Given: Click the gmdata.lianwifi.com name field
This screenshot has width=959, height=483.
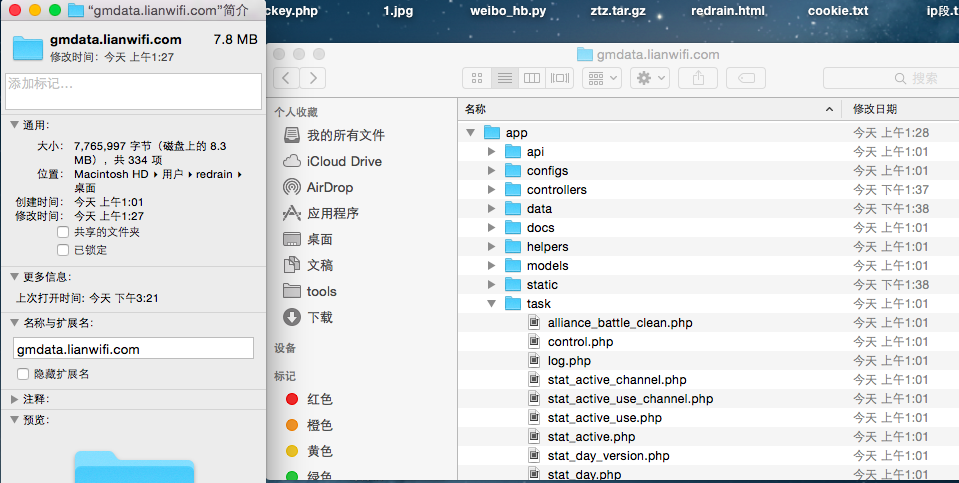Looking at the screenshot, I should (x=133, y=348).
